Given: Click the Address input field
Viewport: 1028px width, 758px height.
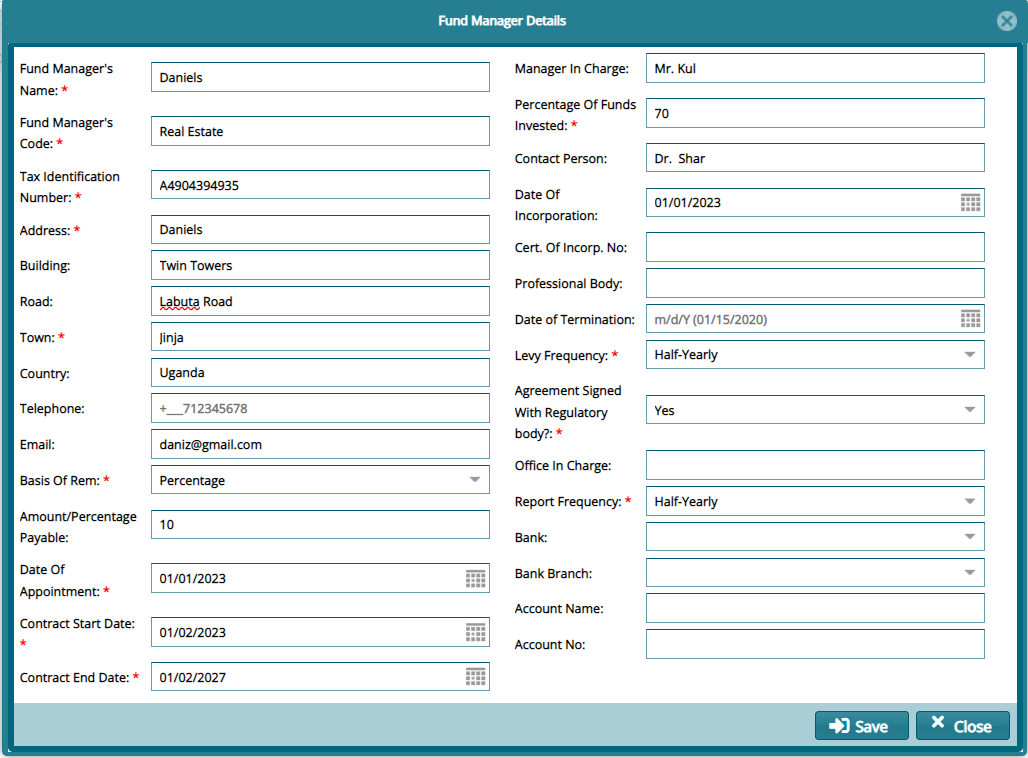Looking at the screenshot, I should coord(320,229).
